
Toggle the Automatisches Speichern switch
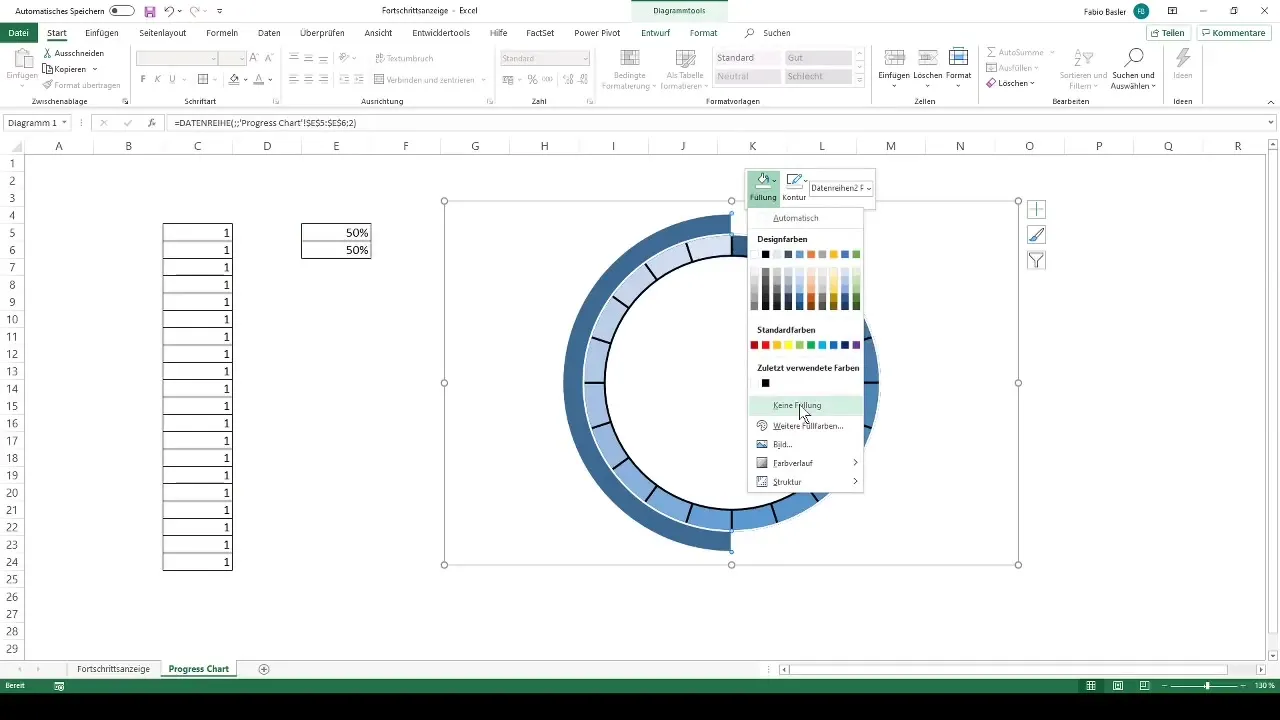(122, 10)
